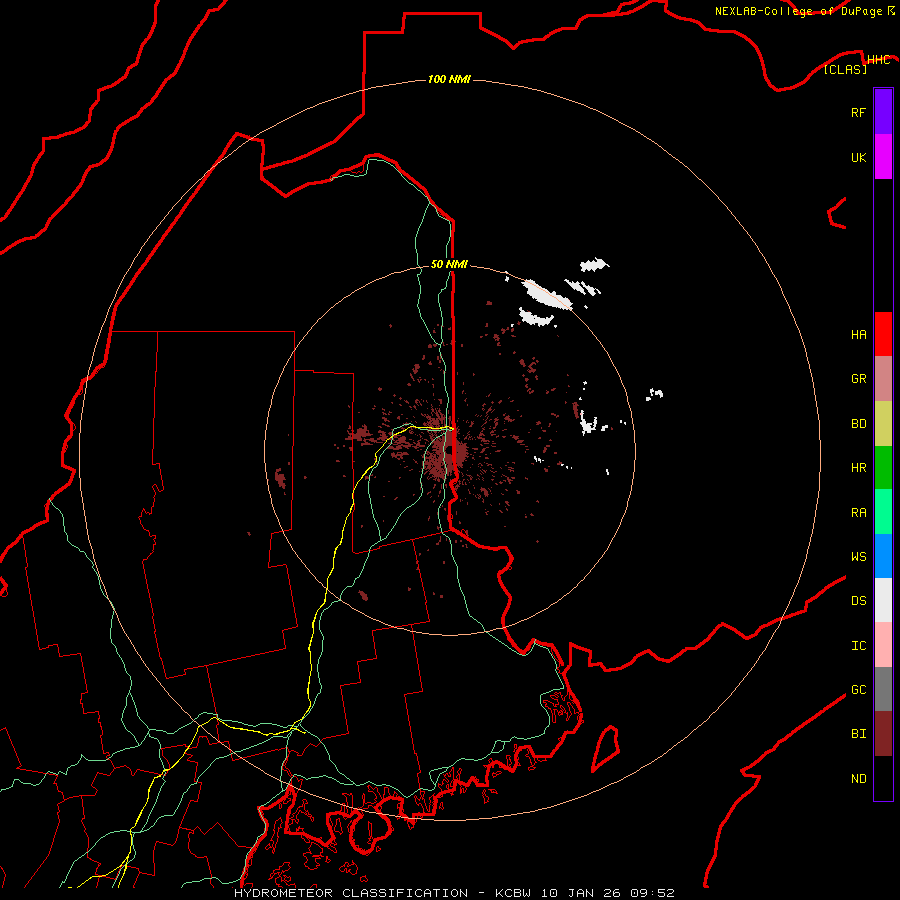Click the 'HHC' product code text
This screenshot has height=900, width=900.
click(878, 60)
